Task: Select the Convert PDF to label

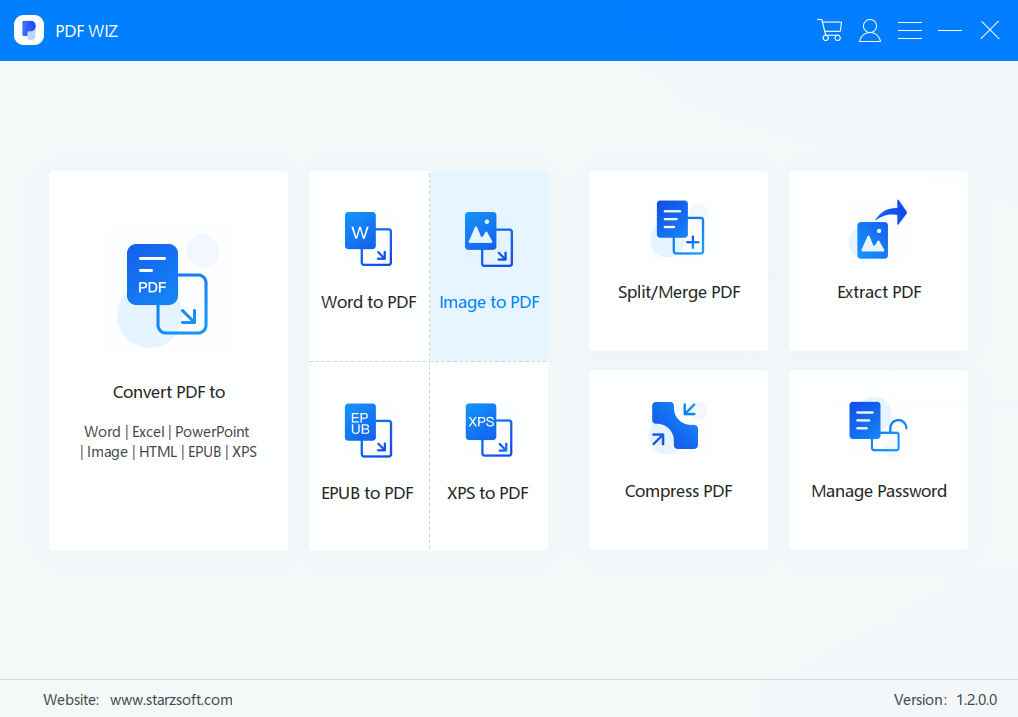Action: [x=169, y=392]
